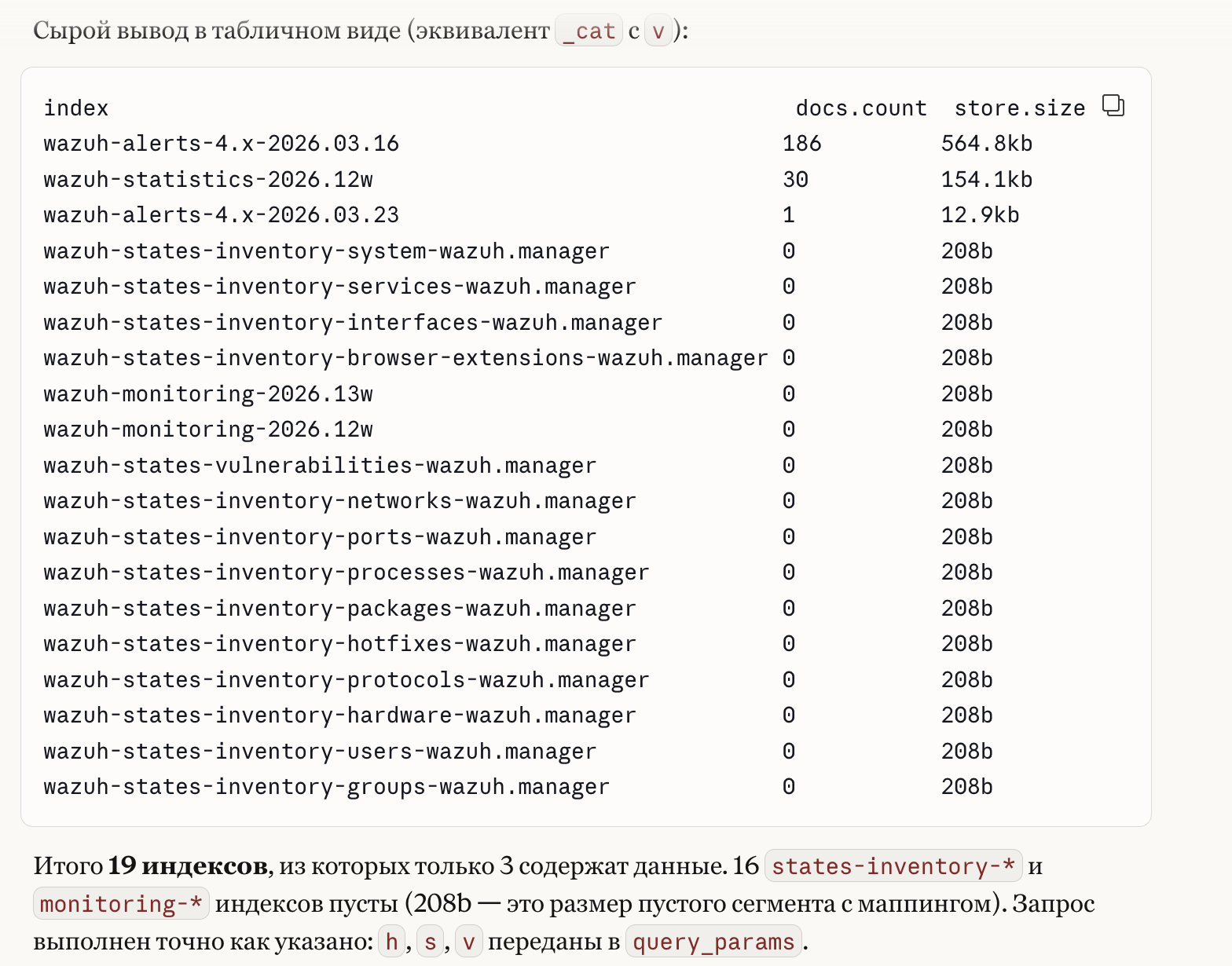Screen dimensions: 1232x966
Task: Click the store size 12.9kb
Action: pos(981,215)
